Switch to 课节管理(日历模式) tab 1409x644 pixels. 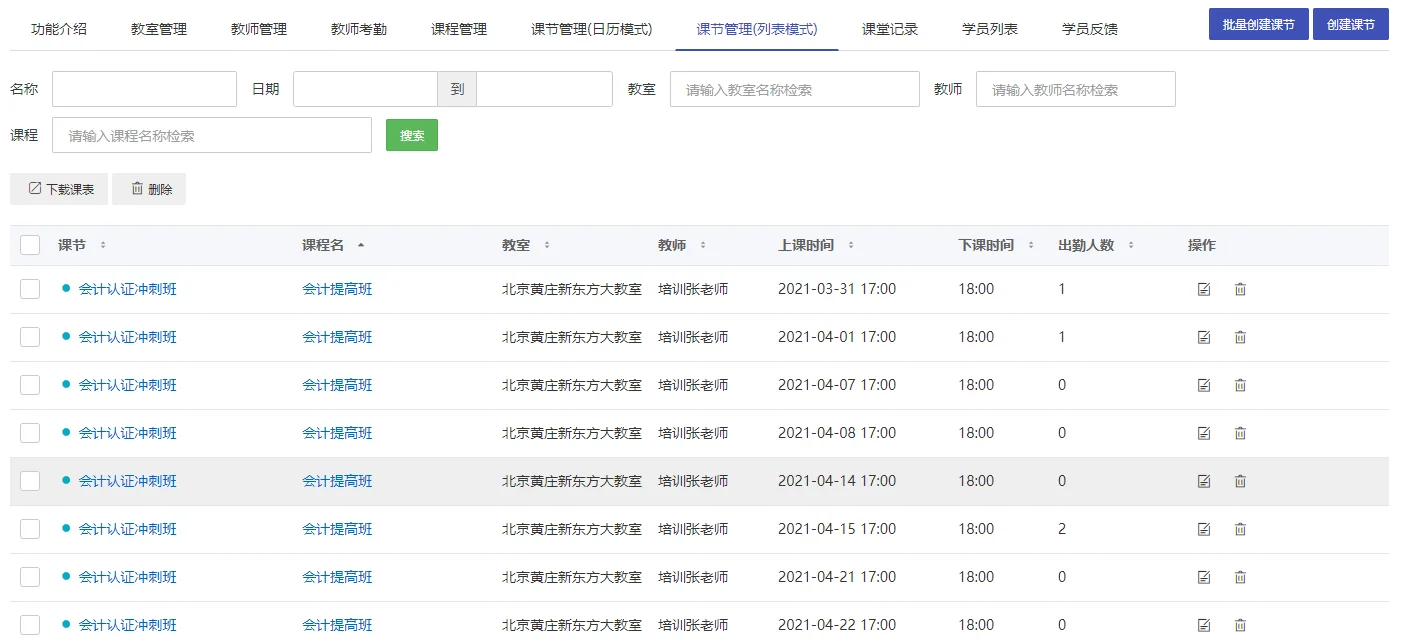(592, 29)
